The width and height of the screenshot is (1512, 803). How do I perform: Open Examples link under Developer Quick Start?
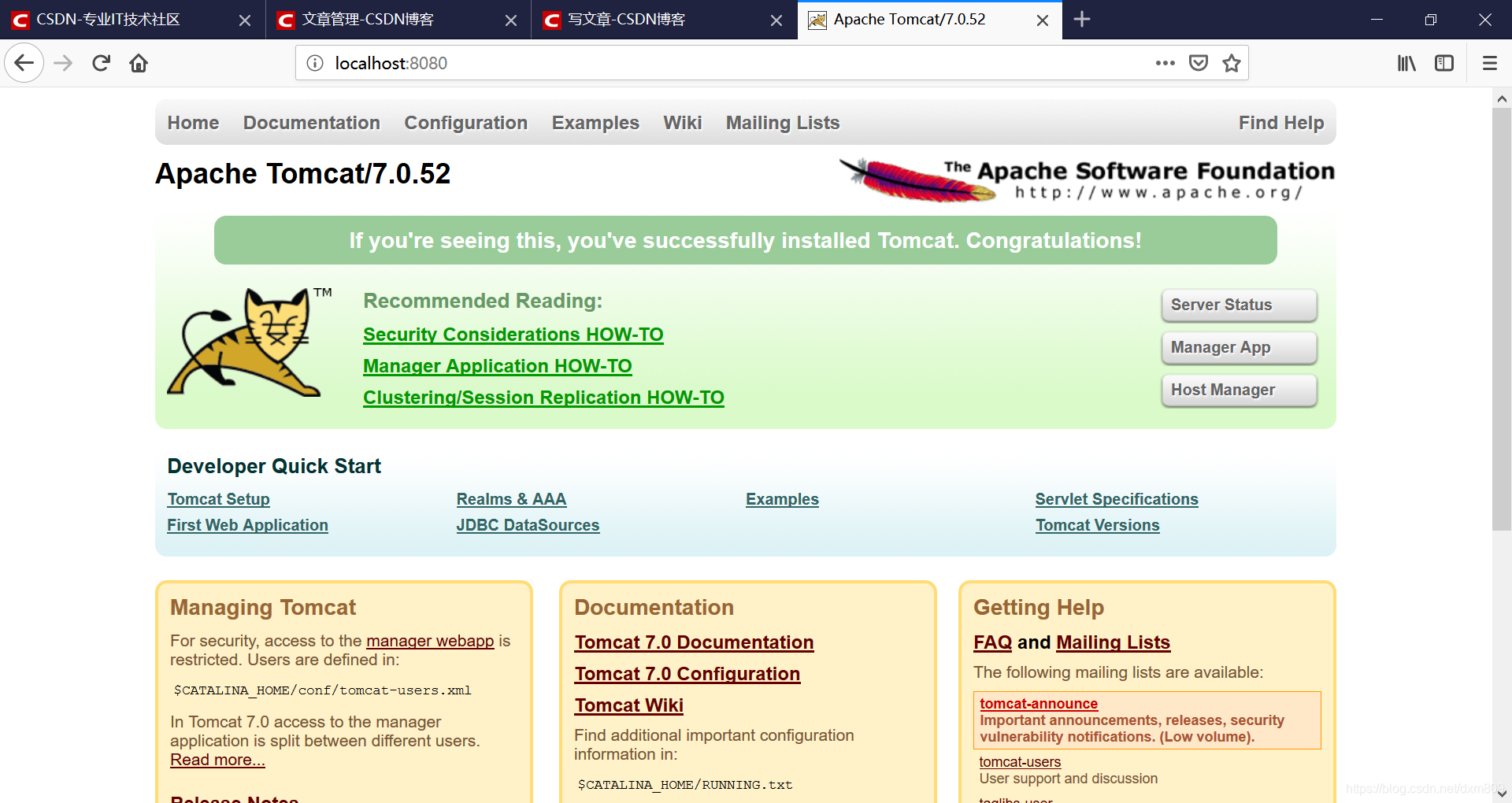[x=782, y=499]
